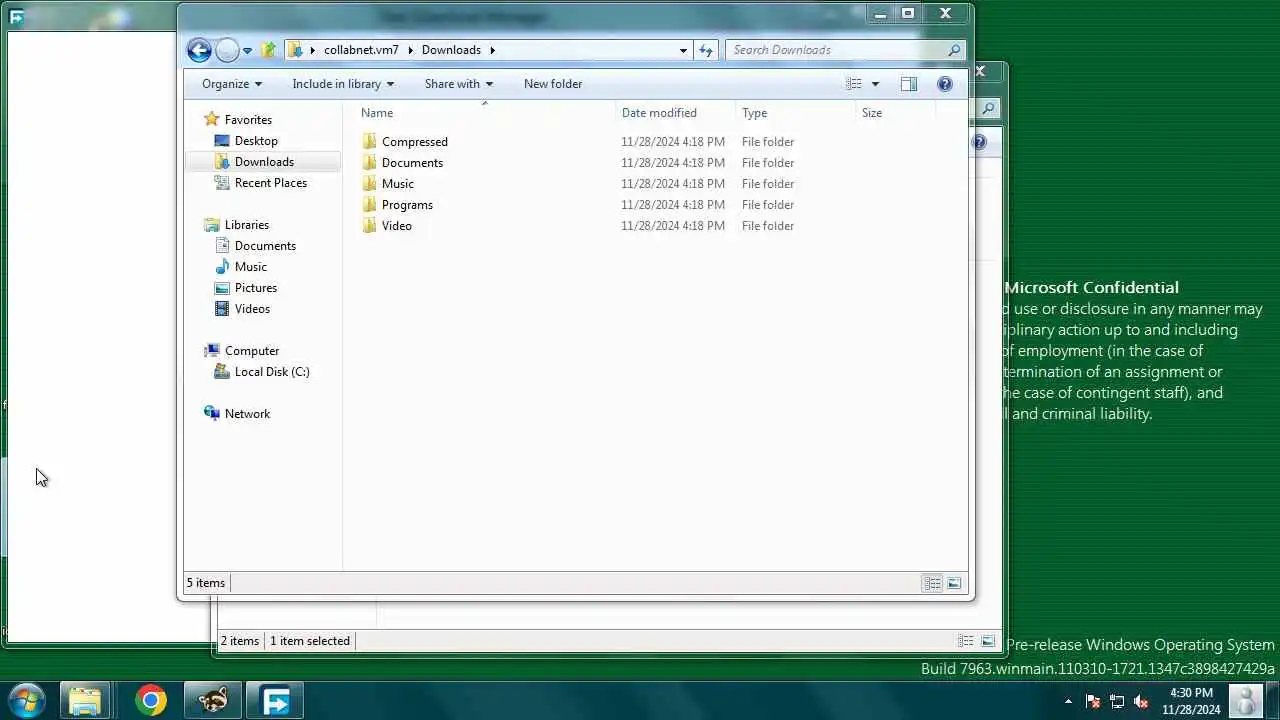
Task: Click the Compressed folder name
Action: point(415,142)
